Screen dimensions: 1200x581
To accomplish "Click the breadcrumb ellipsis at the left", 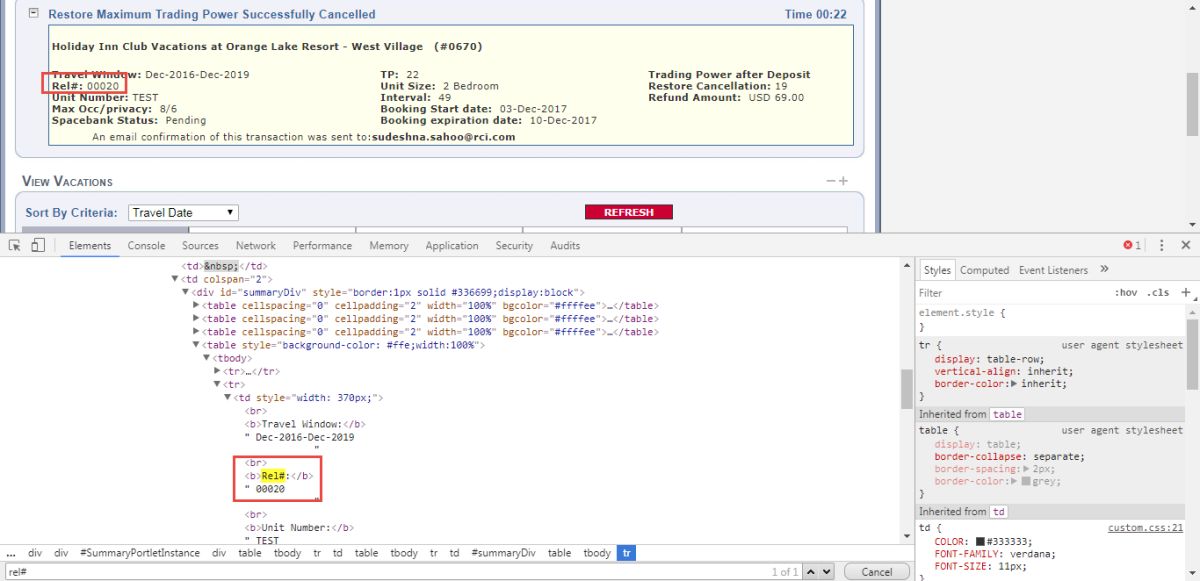I will [11, 553].
